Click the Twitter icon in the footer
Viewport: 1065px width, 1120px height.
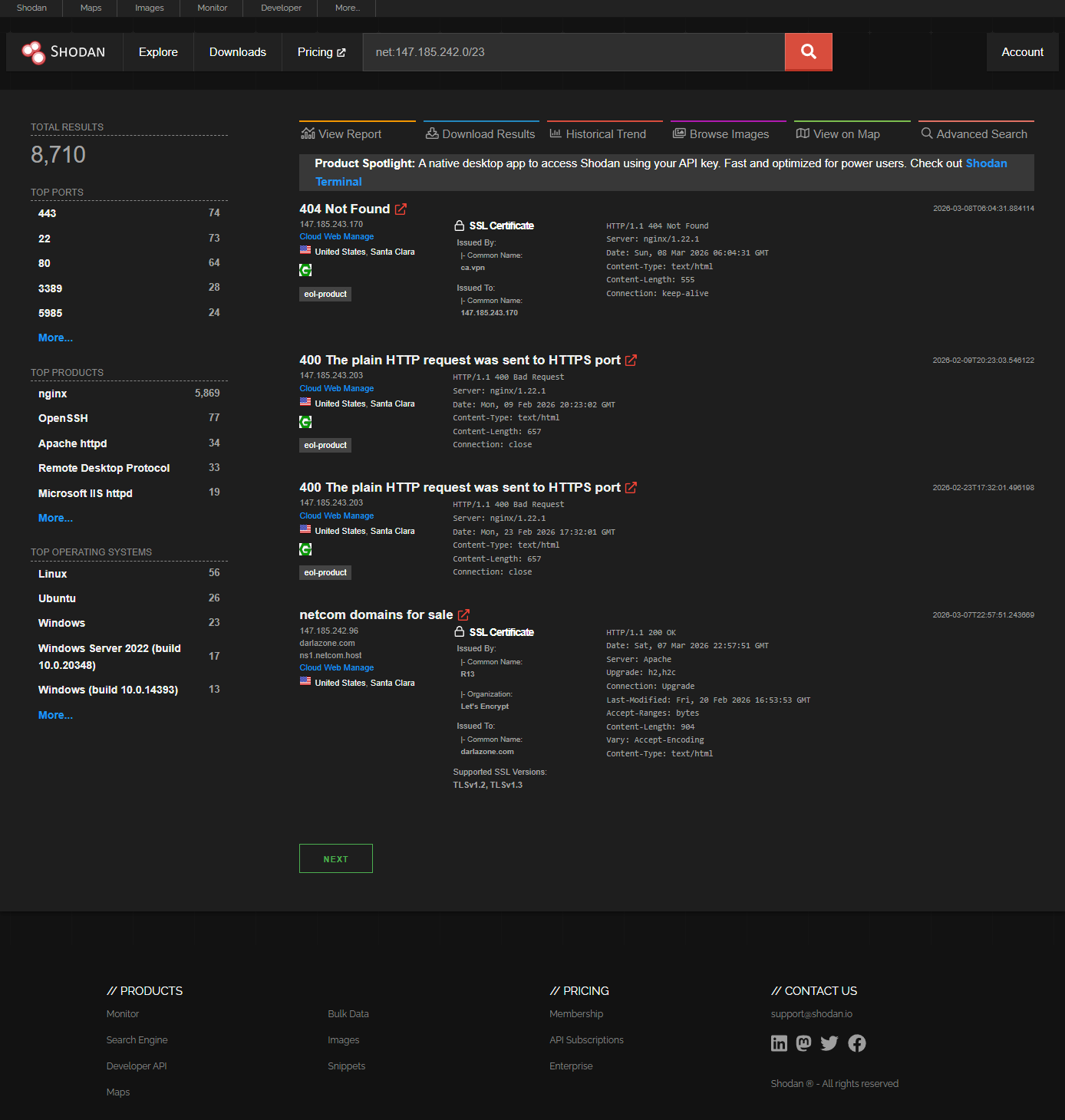click(829, 1043)
